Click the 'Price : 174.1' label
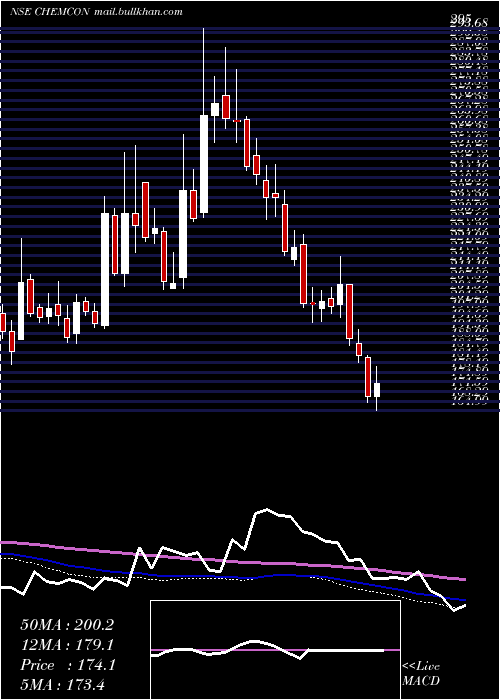500x700 pixels. 68,665
